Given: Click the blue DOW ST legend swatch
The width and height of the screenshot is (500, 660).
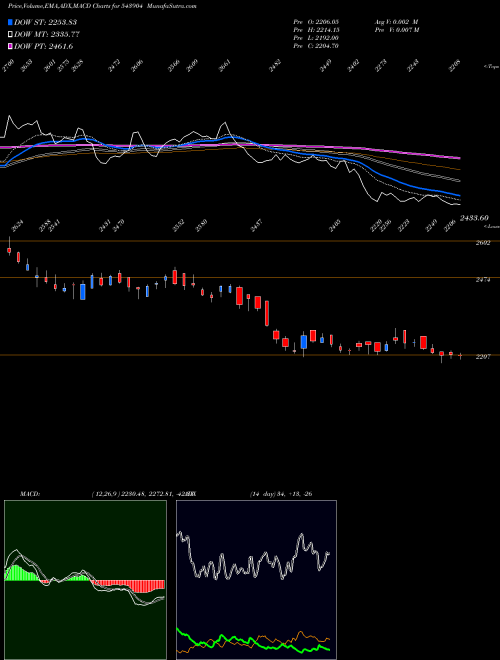Looking at the screenshot, I should click(10, 22).
